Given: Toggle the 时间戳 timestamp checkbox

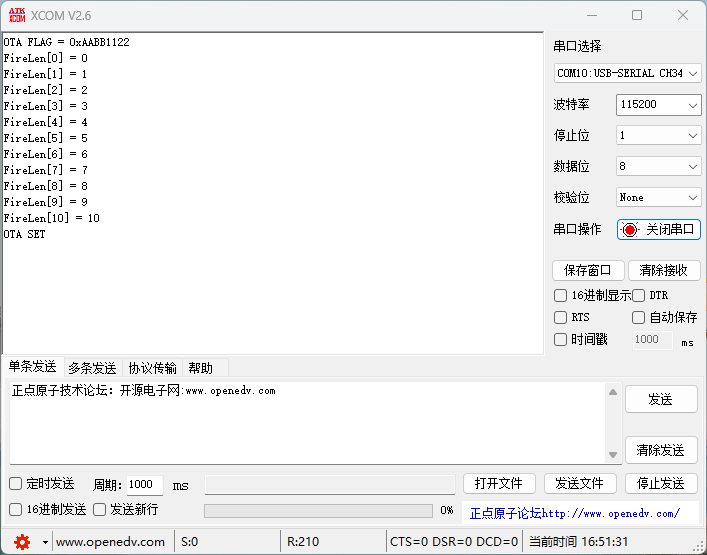Looking at the screenshot, I should [560, 339].
